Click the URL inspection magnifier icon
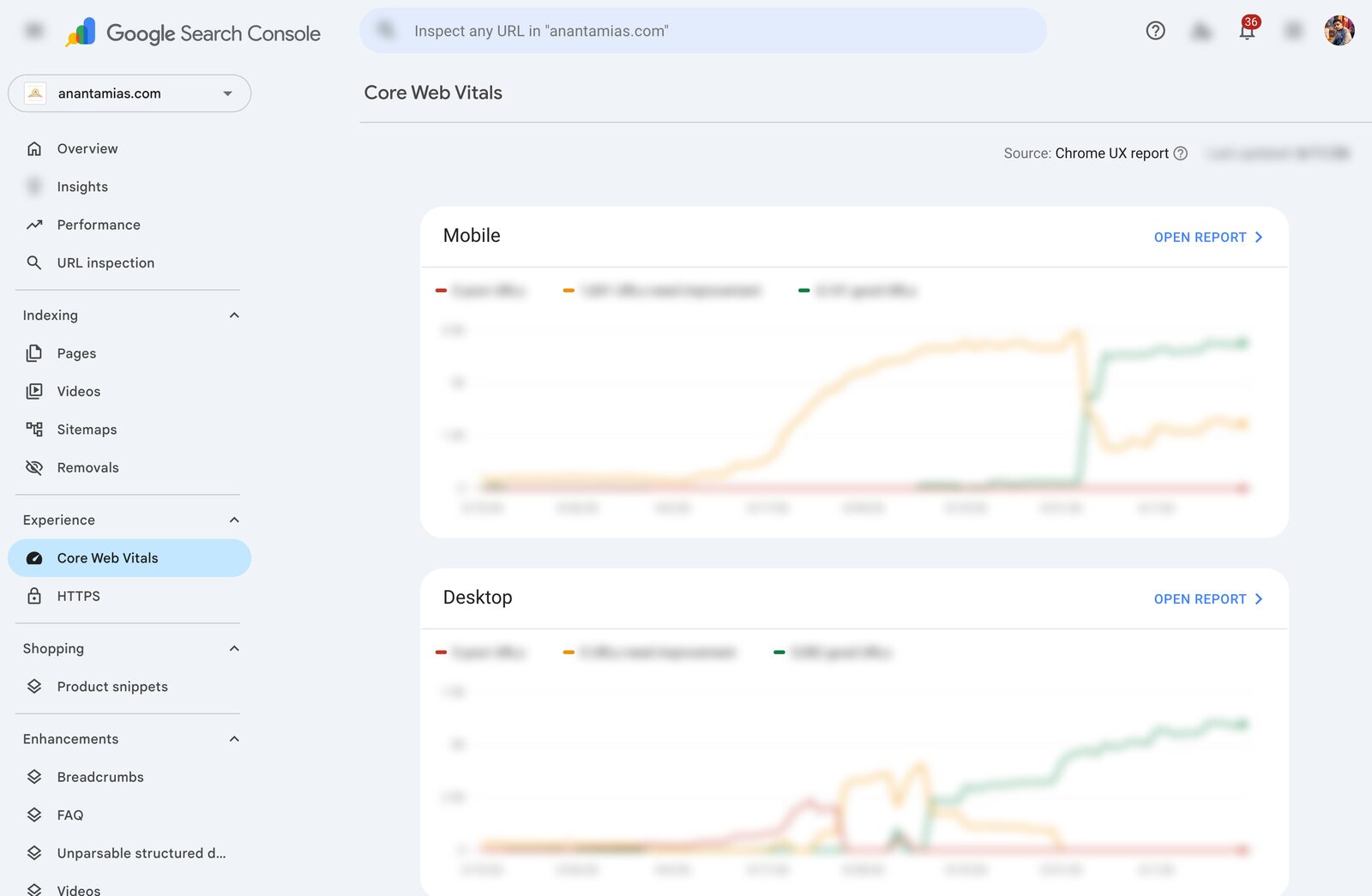Viewport: 1372px width, 896px height. (34, 262)
